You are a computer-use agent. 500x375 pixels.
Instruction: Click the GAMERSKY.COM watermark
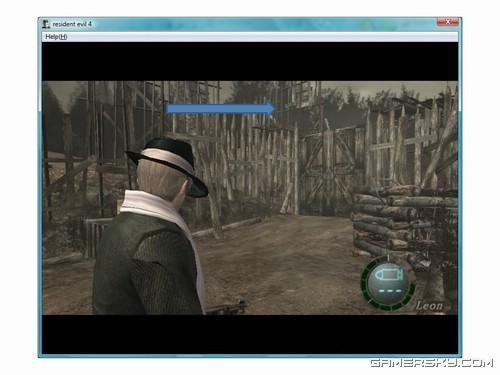(x=431, y=363)
